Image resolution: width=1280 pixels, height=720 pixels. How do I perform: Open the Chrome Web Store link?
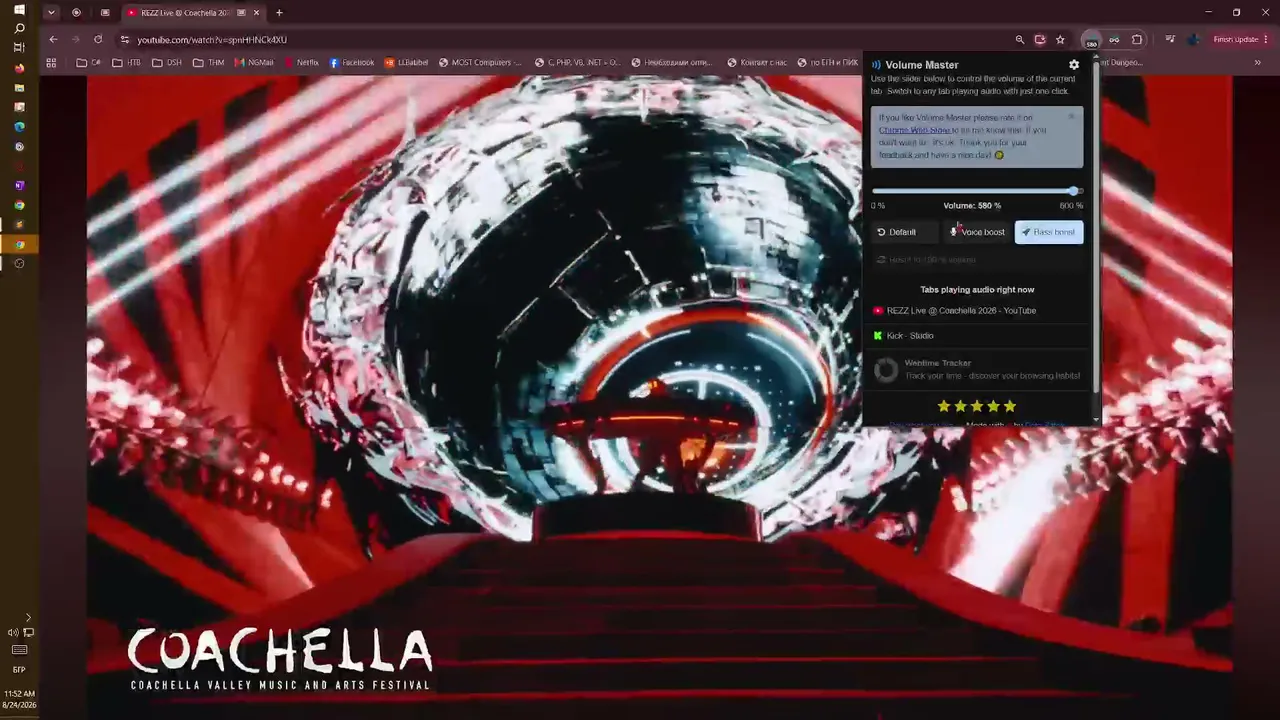914,130
